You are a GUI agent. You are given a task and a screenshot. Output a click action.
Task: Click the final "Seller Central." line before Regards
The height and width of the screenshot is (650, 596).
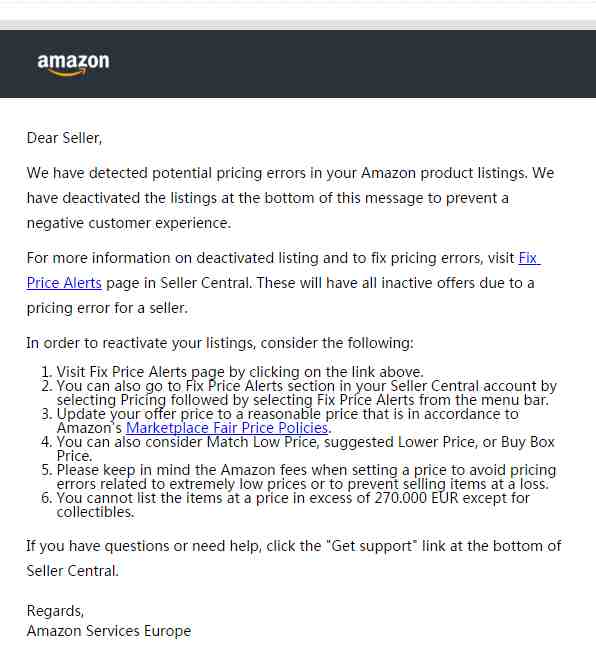pyautogui.click(x=73, y=571)
